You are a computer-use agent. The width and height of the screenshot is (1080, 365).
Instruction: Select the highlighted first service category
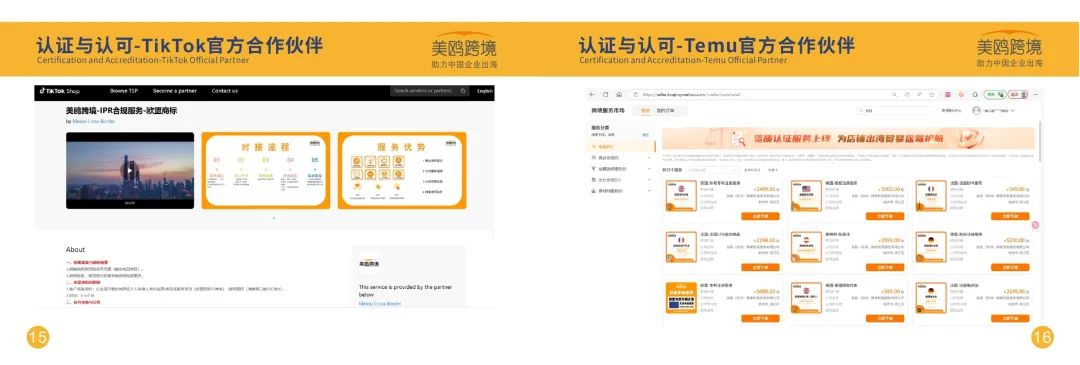622,147
